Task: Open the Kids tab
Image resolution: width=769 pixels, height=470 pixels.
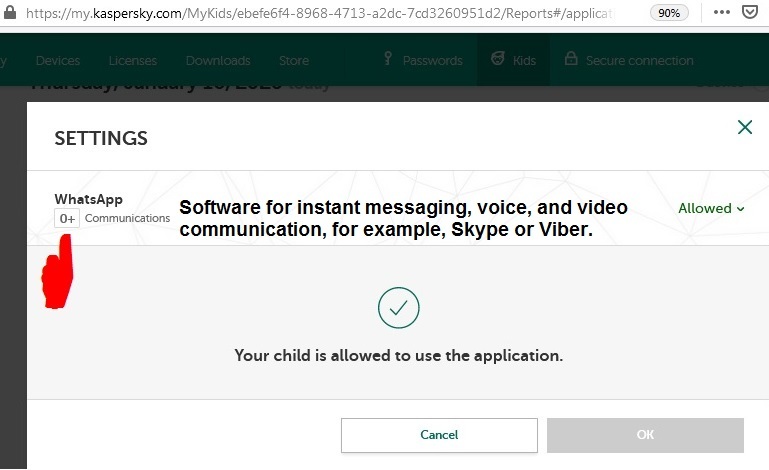Action: pos(513,60)
